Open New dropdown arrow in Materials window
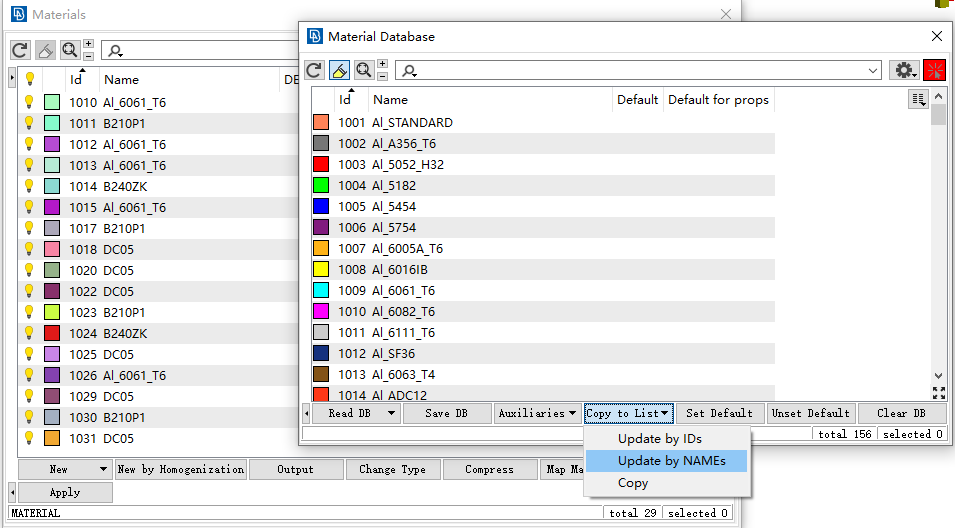 (x=103, y=470)
